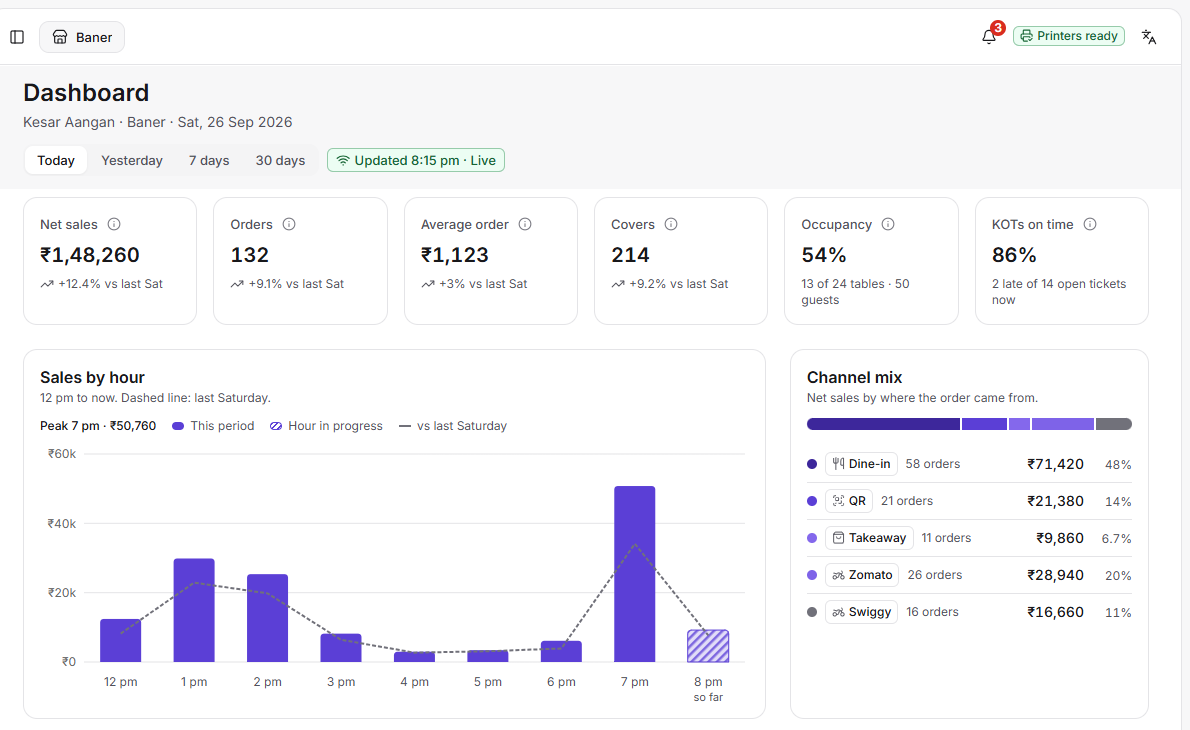Click the vs last Saturday legend entry
The width and height of the screenshot is (1190, 730).
tap(452, 426)
